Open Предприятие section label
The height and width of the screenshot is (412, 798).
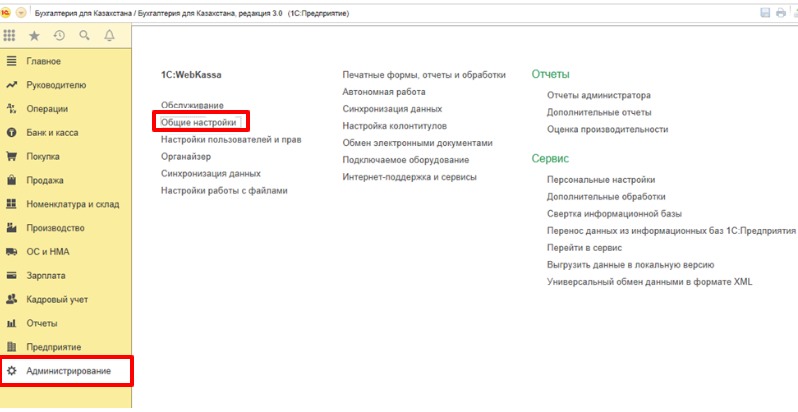coord(54,347)
